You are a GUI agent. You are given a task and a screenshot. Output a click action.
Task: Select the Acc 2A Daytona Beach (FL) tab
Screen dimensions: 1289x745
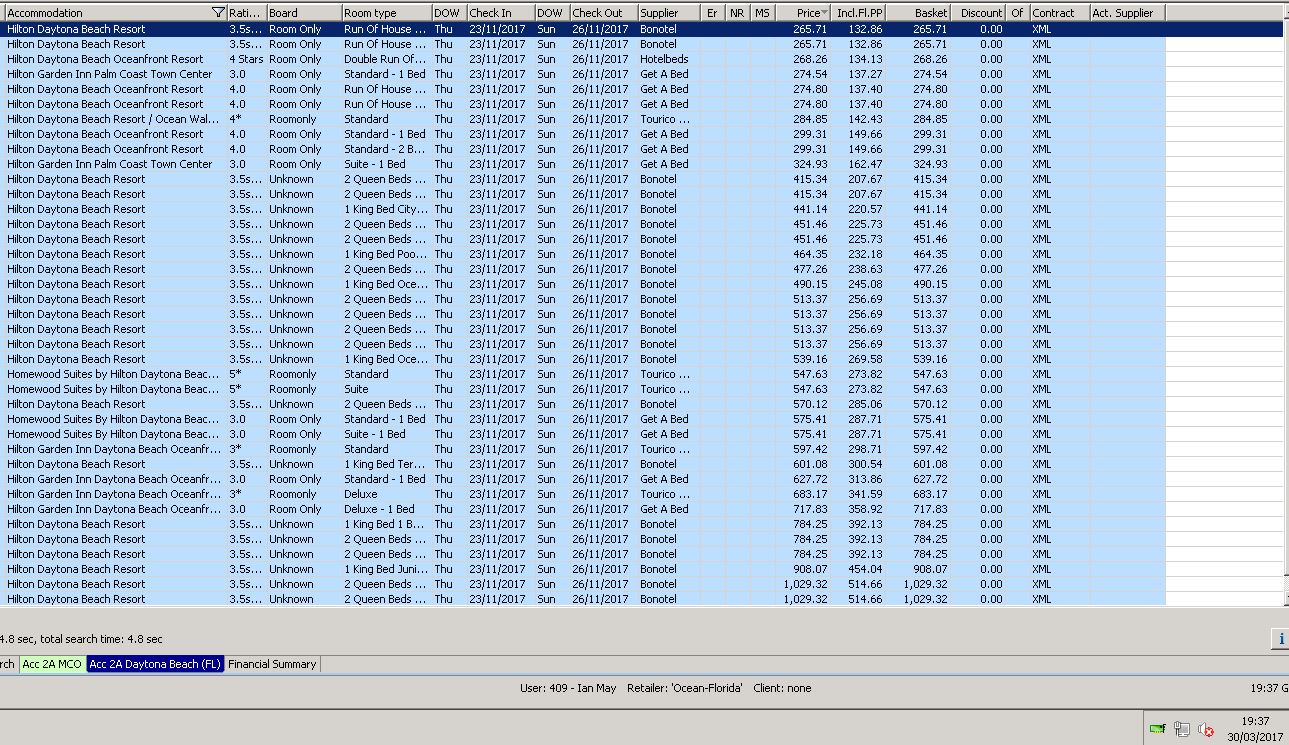155,664
